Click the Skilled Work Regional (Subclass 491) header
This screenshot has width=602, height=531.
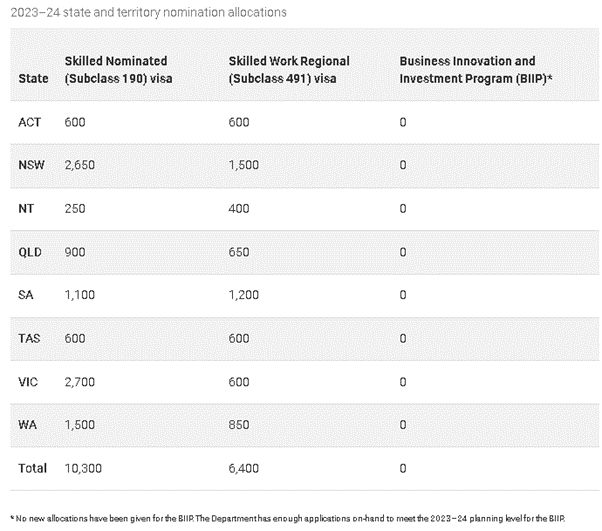click(289, 69)
